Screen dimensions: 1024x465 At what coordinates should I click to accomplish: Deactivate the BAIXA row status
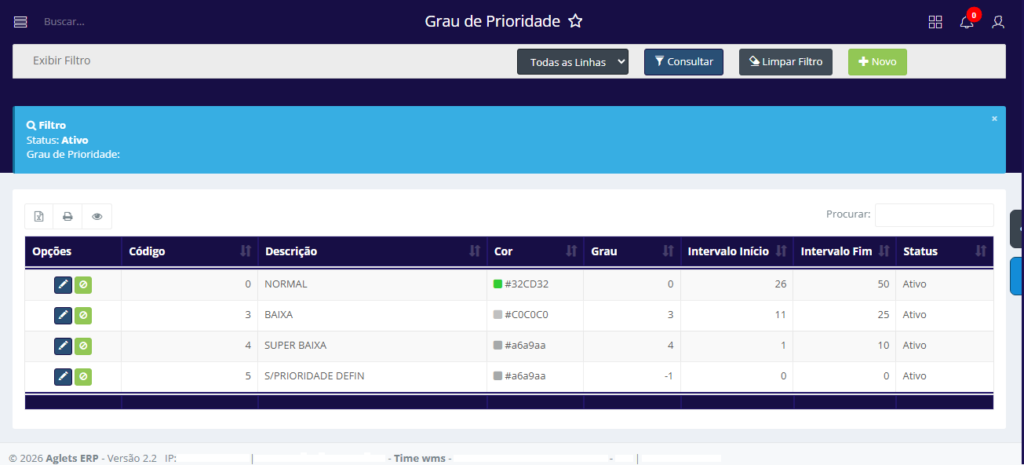(x=84, y=315)
